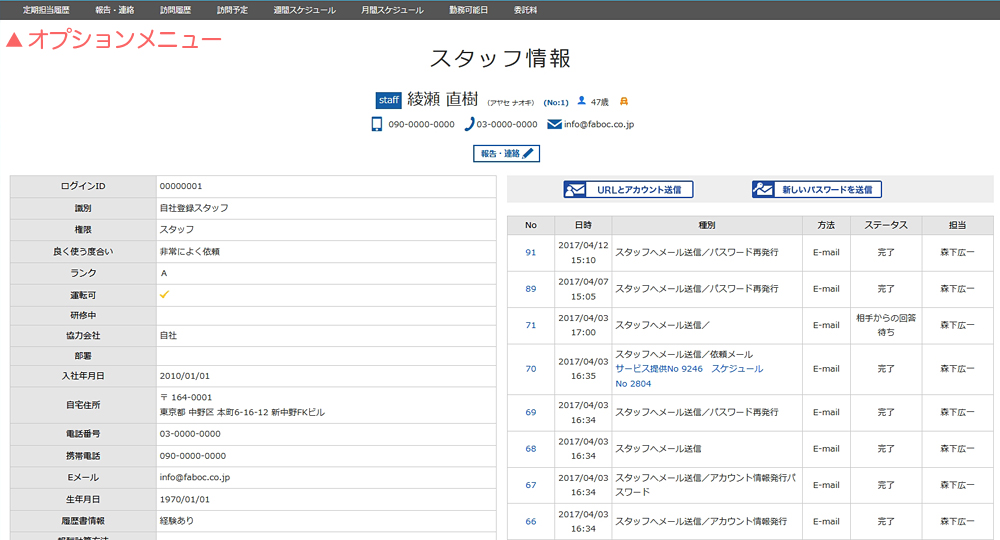Open the スケジュール No 2804 link
This screenshot has height=540, width=1000.
click(x=737, y=369)
